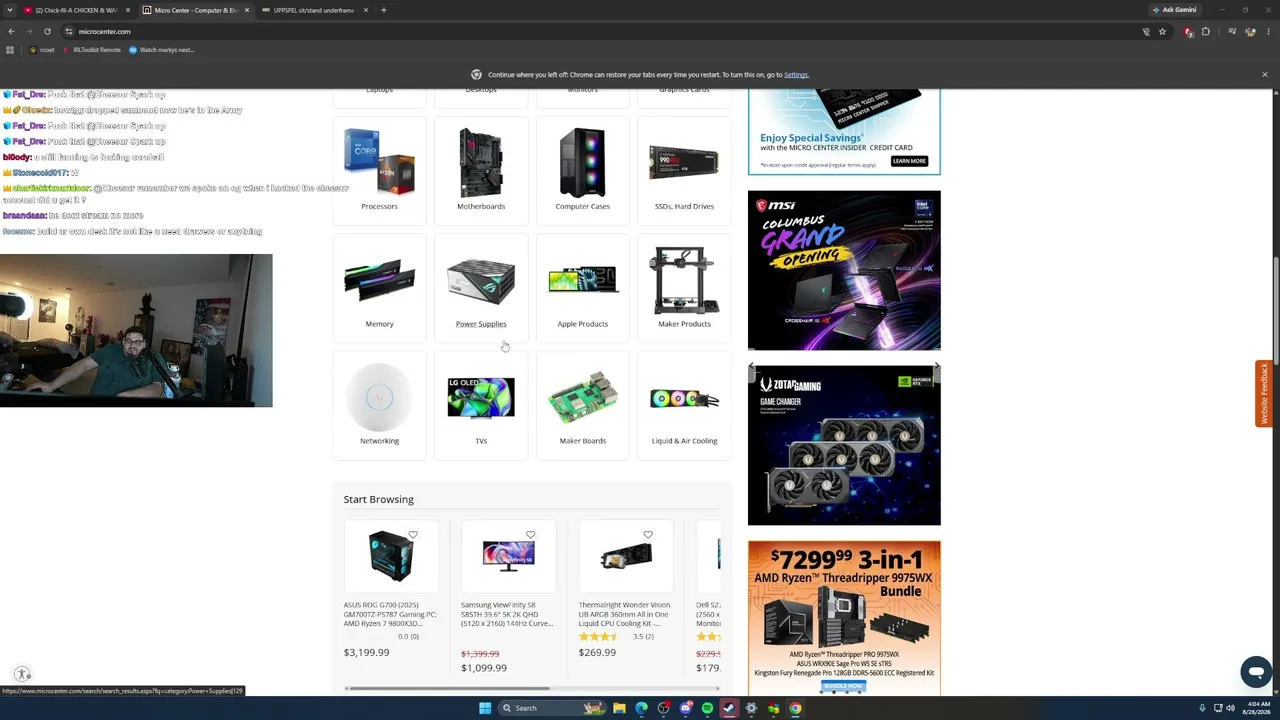This screenshot has height=720, width=1280.
Task: Select the Micro Center tab
Action: pyautogui.click(x=195, y=10)
